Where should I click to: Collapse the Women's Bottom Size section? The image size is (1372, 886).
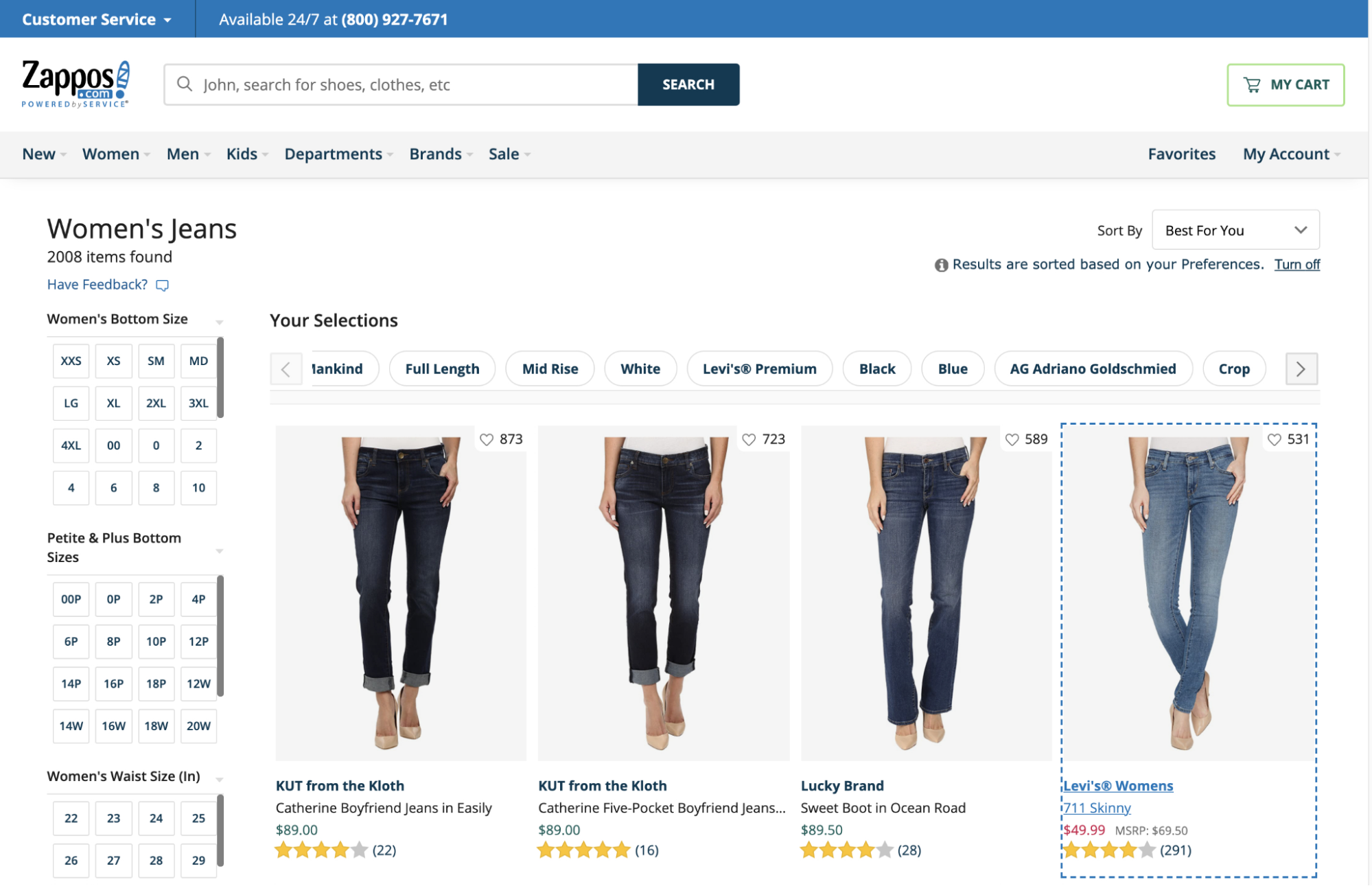220,322
